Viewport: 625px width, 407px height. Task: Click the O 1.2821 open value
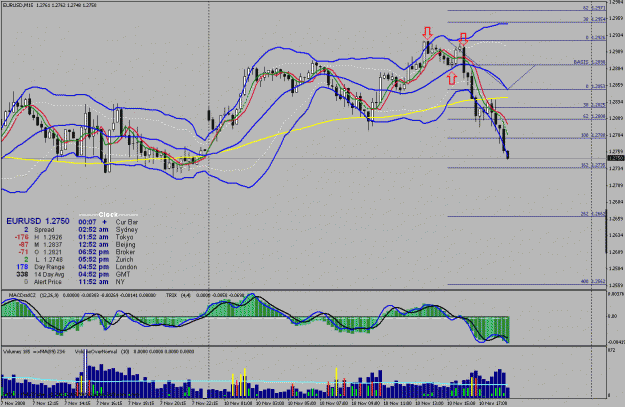click(49, 252)
